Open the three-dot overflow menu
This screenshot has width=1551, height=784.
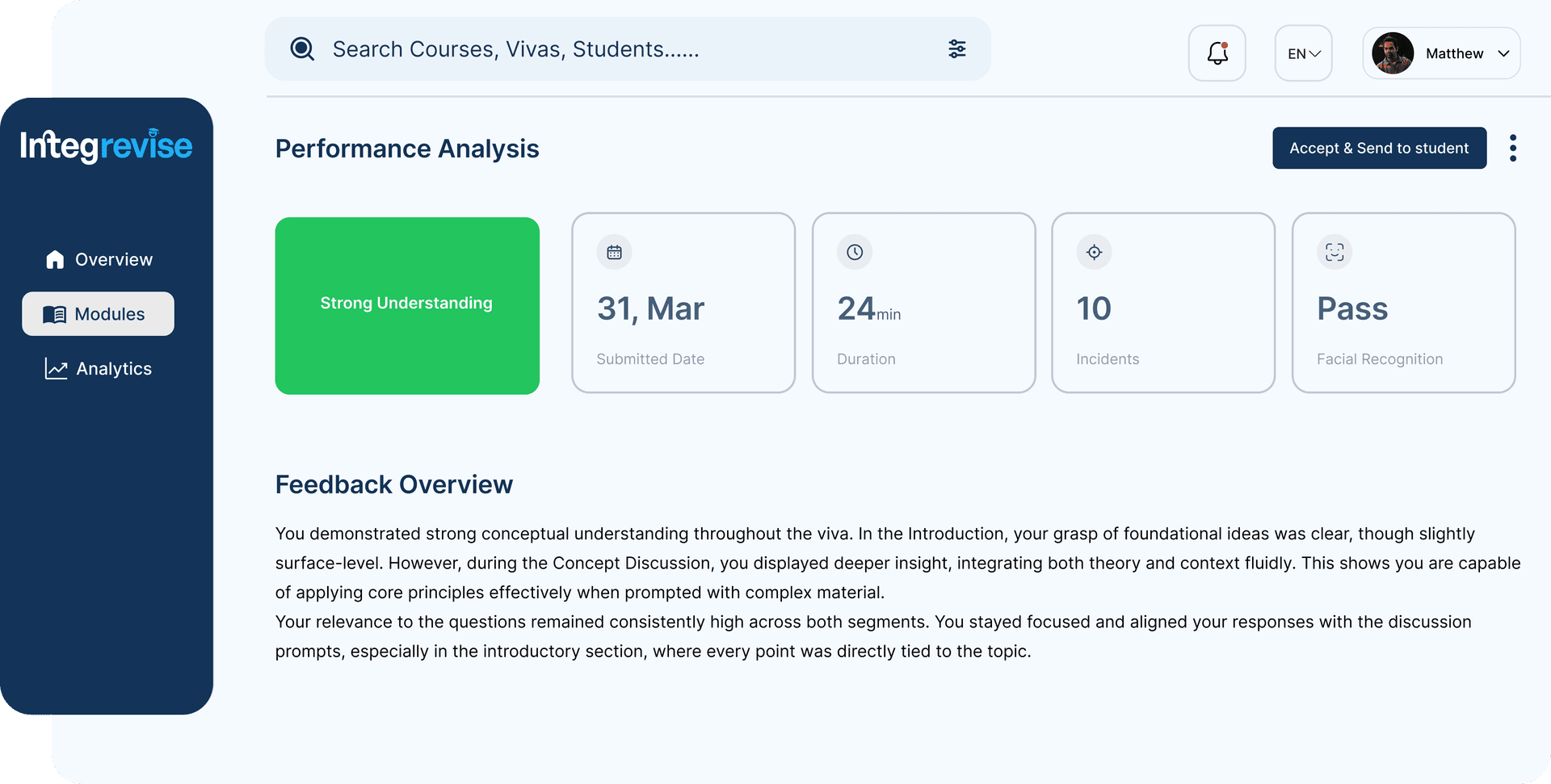click(1513, 148)
